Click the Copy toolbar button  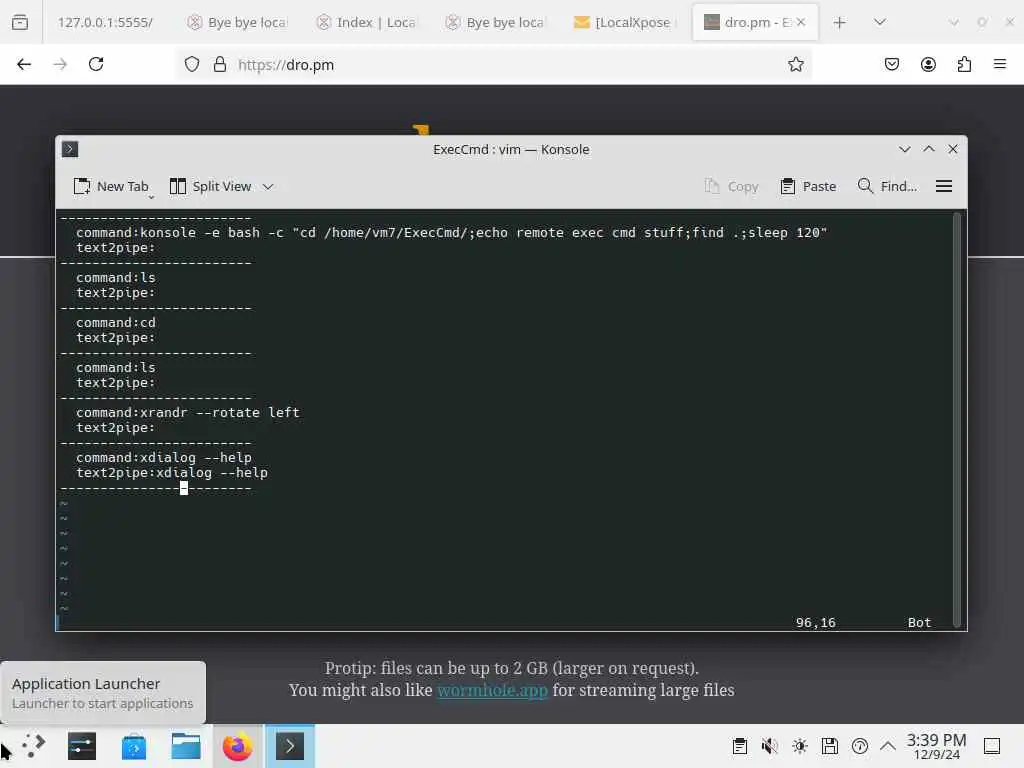(x=731, y=187)
